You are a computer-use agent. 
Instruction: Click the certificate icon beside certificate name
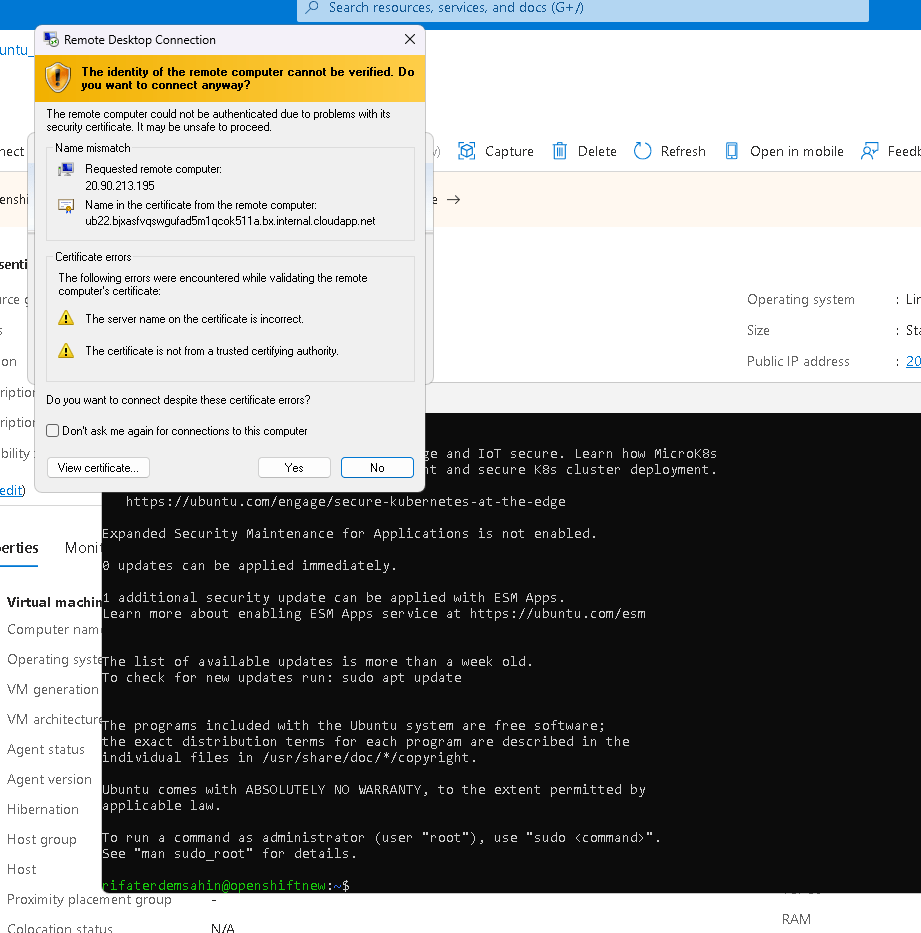pos(65,206)
